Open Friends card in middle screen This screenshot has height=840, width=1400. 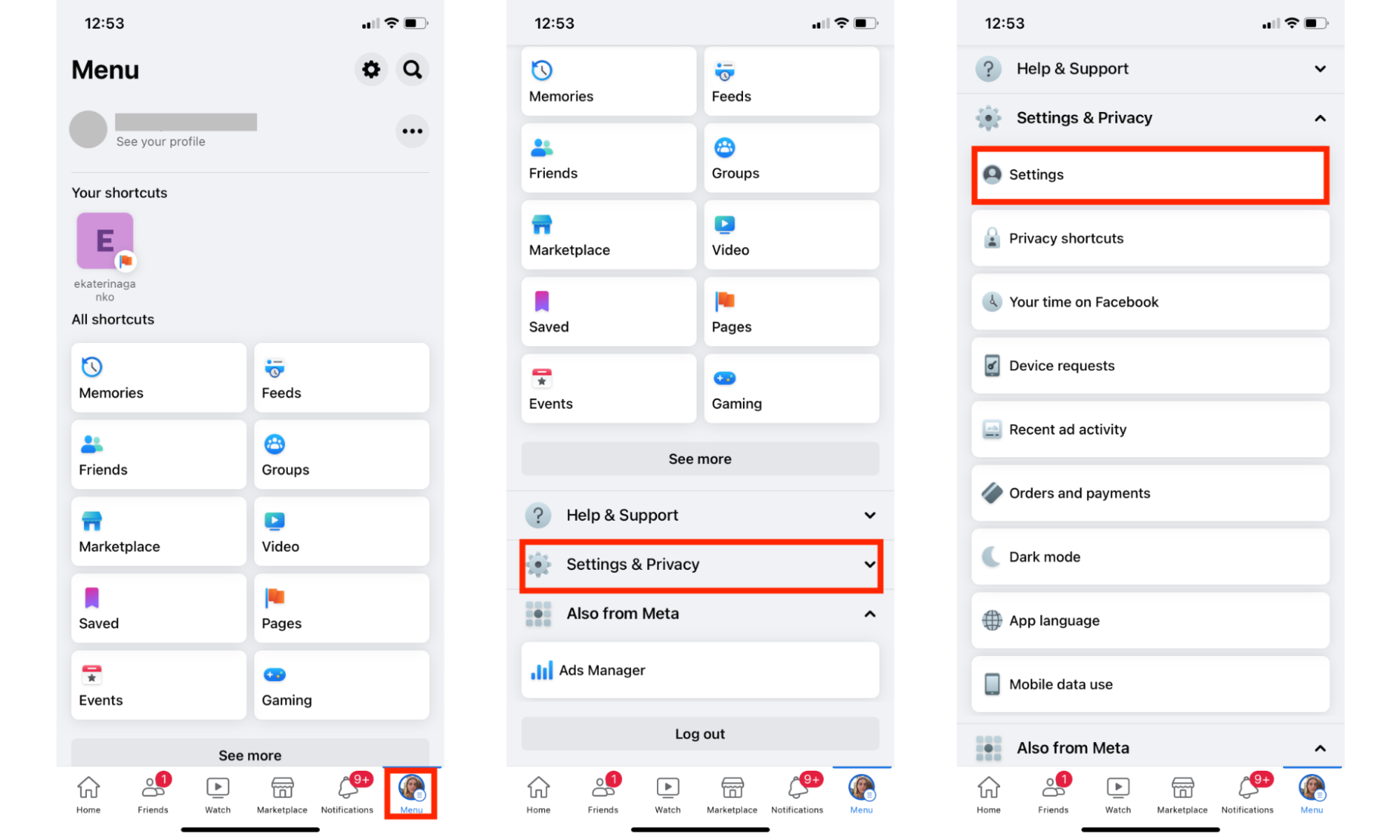[609, 158]
